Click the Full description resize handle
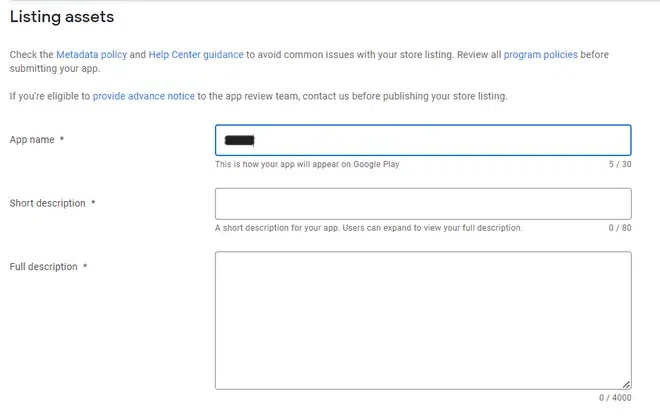The height and width of the screenshot is (420, 660). 626,384
